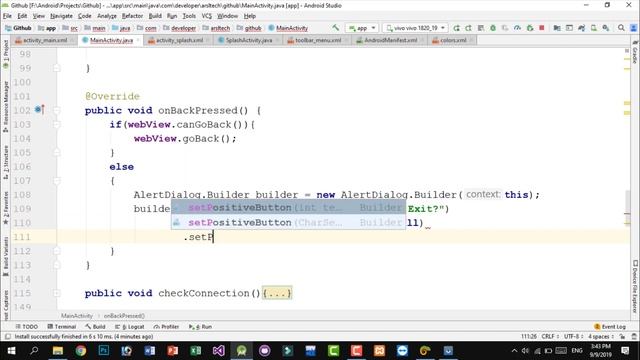
Task: Click the Github breadcrumb in navigation bar
Action: pyautogui.click(x=18, y=28)
